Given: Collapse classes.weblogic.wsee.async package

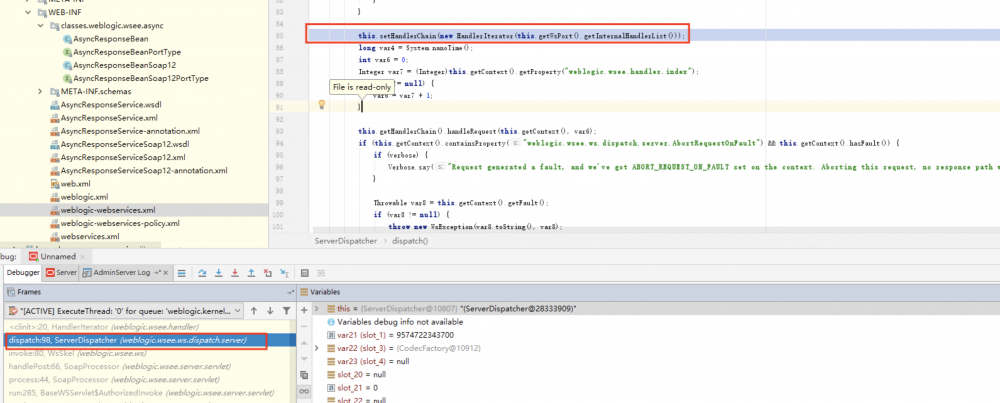Looking at the screenshot, I should tap(41, 26).
